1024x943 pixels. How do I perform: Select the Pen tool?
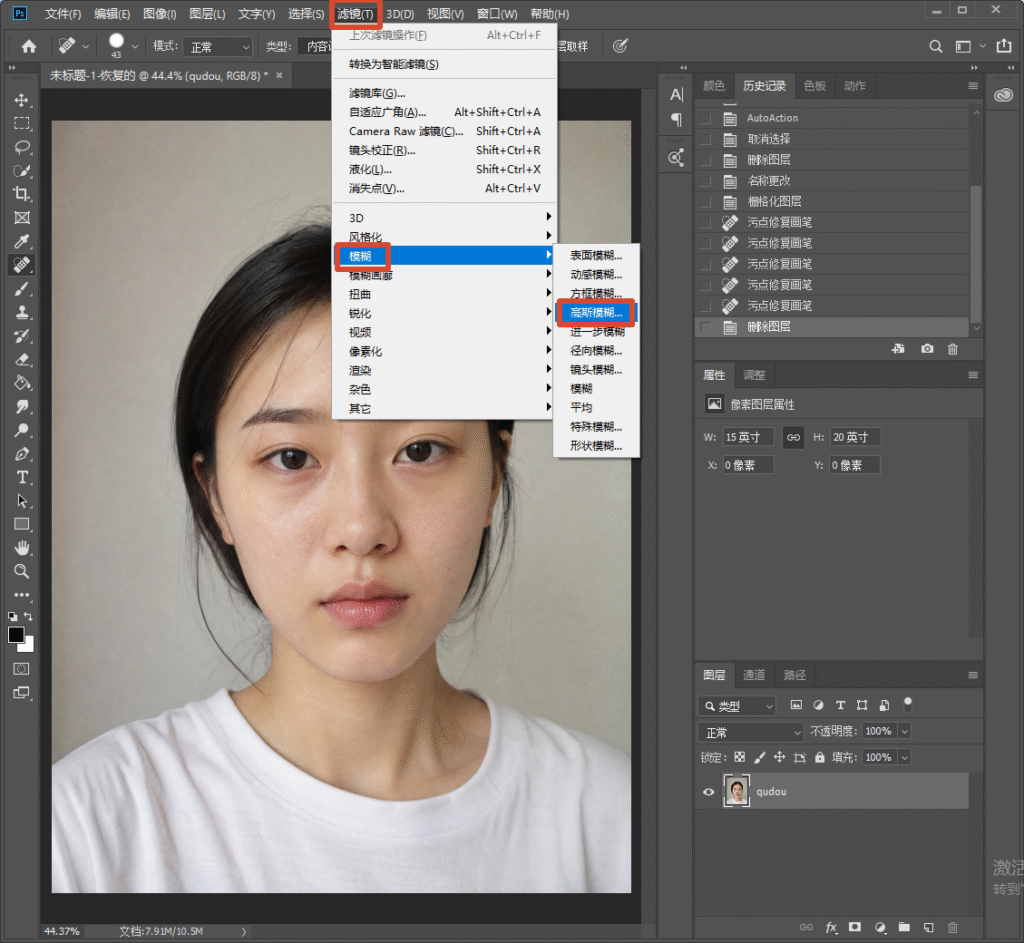[x=22, y=454]
